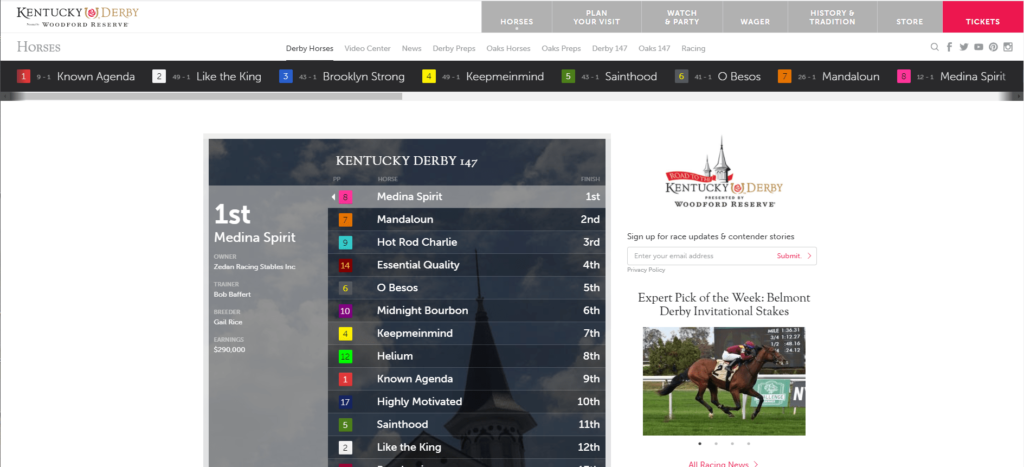Switch to the News tab
Image resolution: width=1024 pixels, height=467 pixels.
[x=411, y=48]
